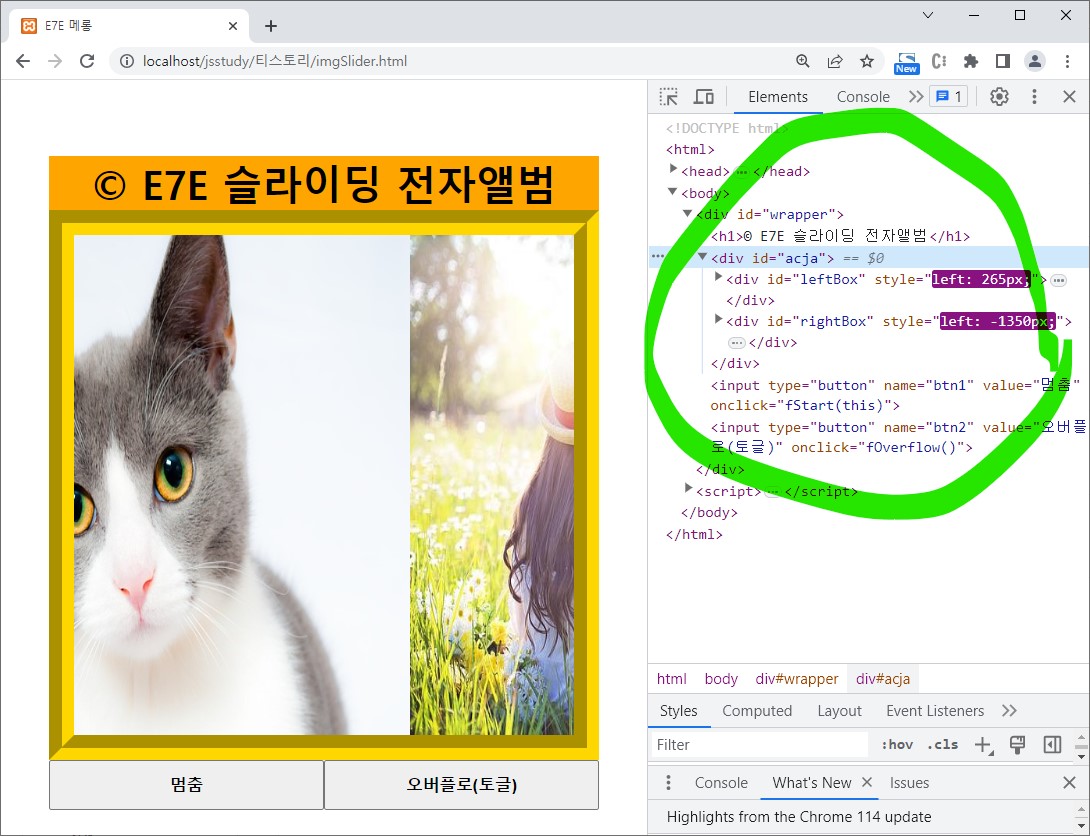Close the E7E 메롱 browser tab
Viewport: 1090px width, 836px height.
click(x=233, y=26)
